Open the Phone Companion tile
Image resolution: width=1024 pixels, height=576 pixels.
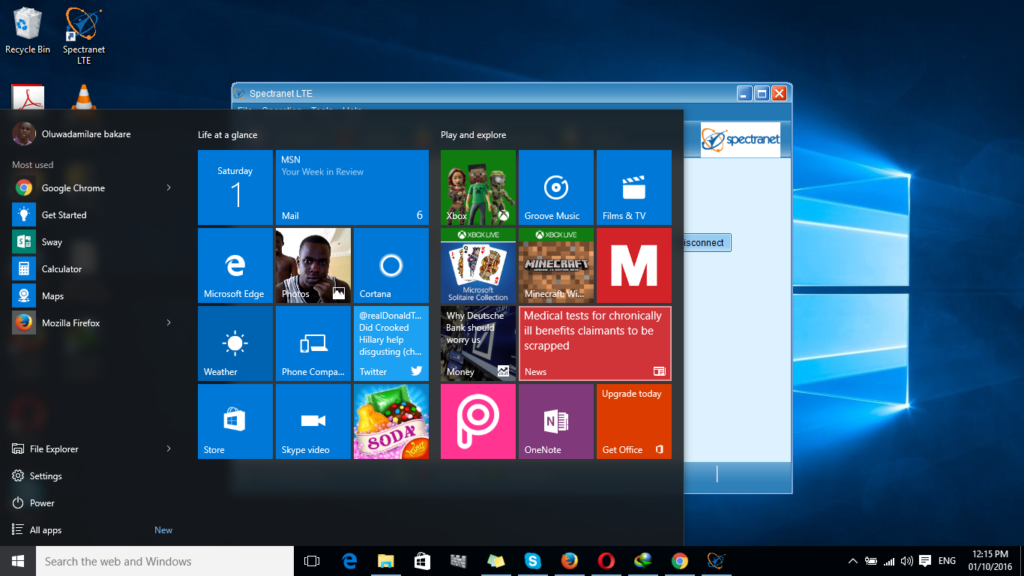(x=313, y=344)
